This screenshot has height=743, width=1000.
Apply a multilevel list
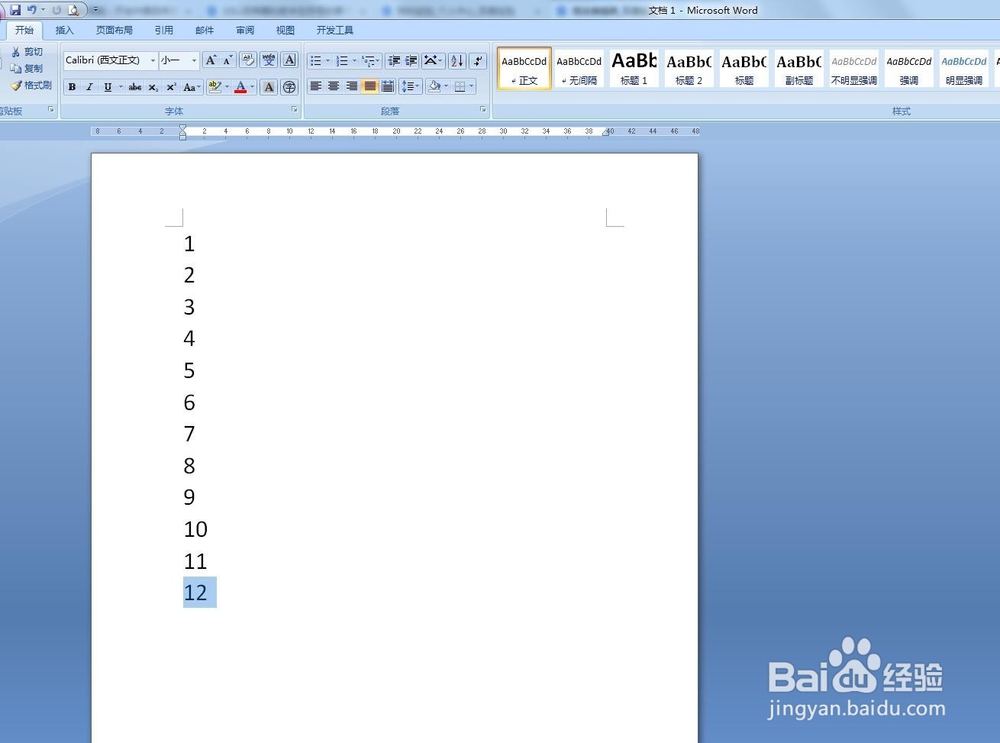click(369, 61)
